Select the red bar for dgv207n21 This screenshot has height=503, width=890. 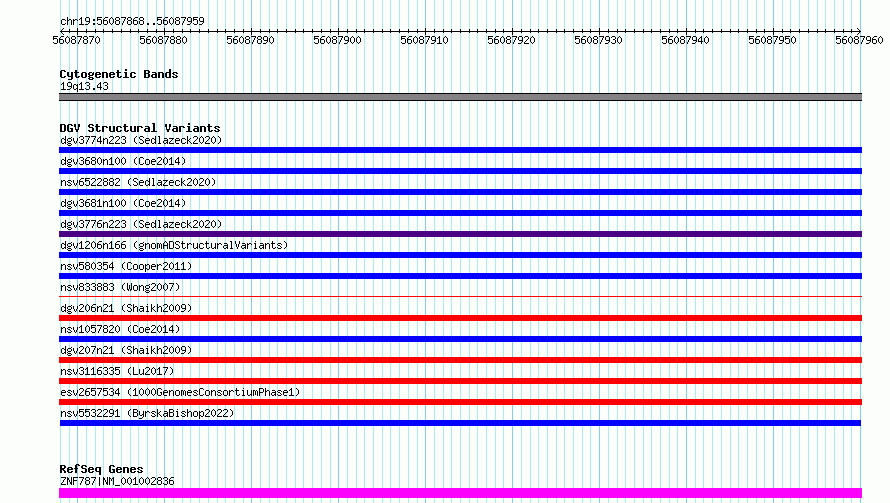[460, 360]
